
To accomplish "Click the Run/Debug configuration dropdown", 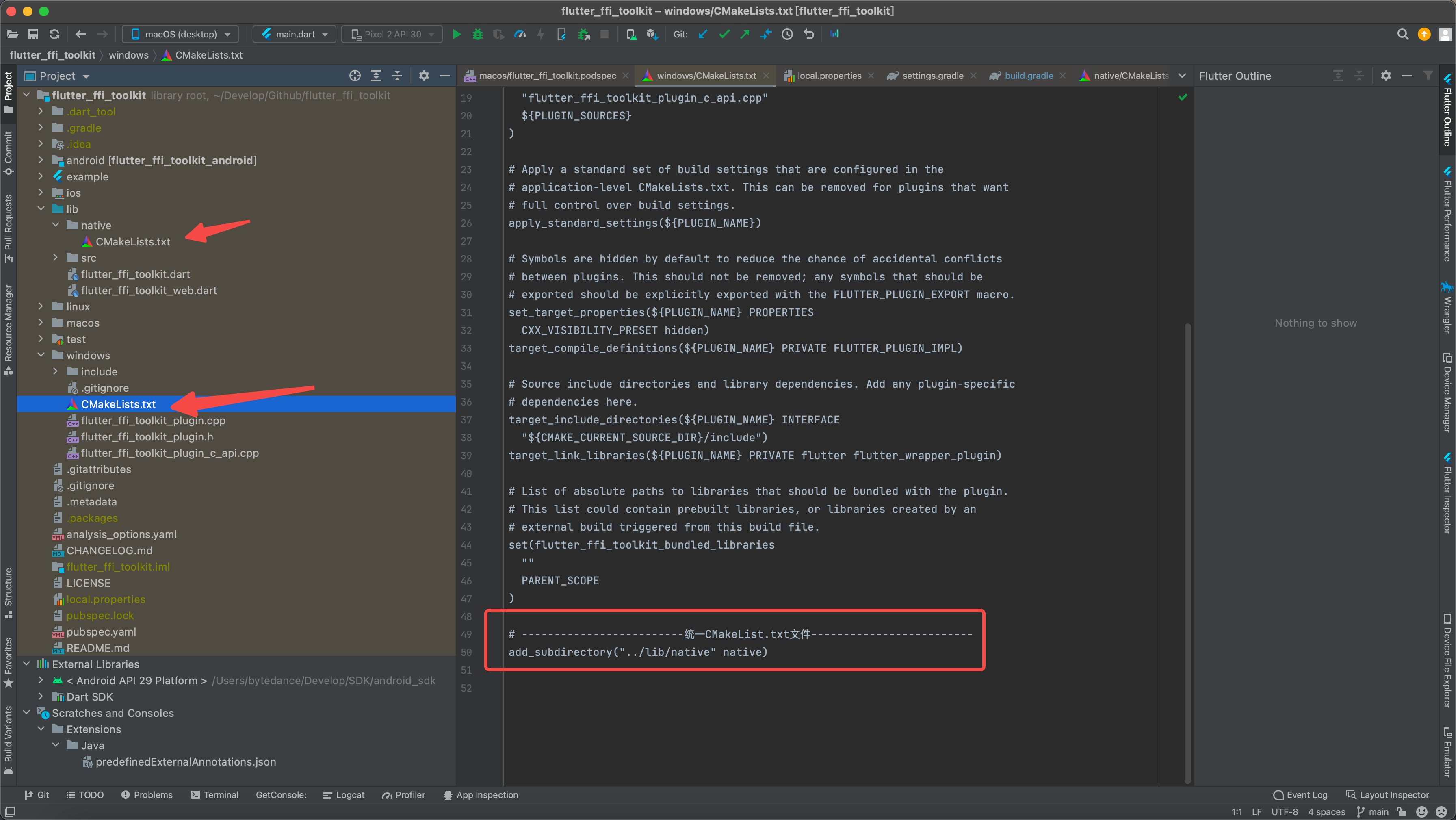I will (x=294, y=35).
